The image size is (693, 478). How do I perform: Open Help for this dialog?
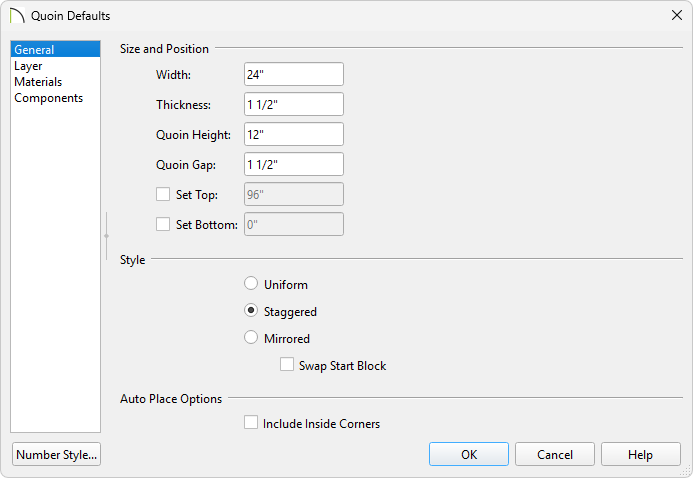[640, 454]
